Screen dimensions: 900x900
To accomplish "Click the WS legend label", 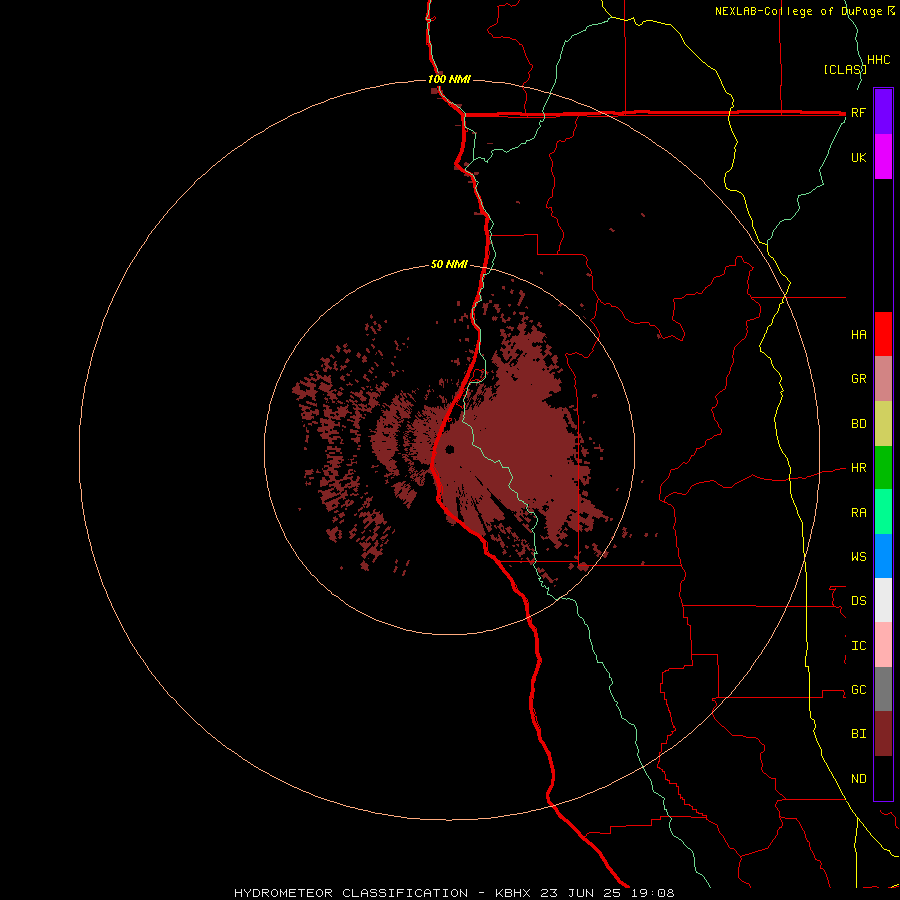I will click(858, 557).
